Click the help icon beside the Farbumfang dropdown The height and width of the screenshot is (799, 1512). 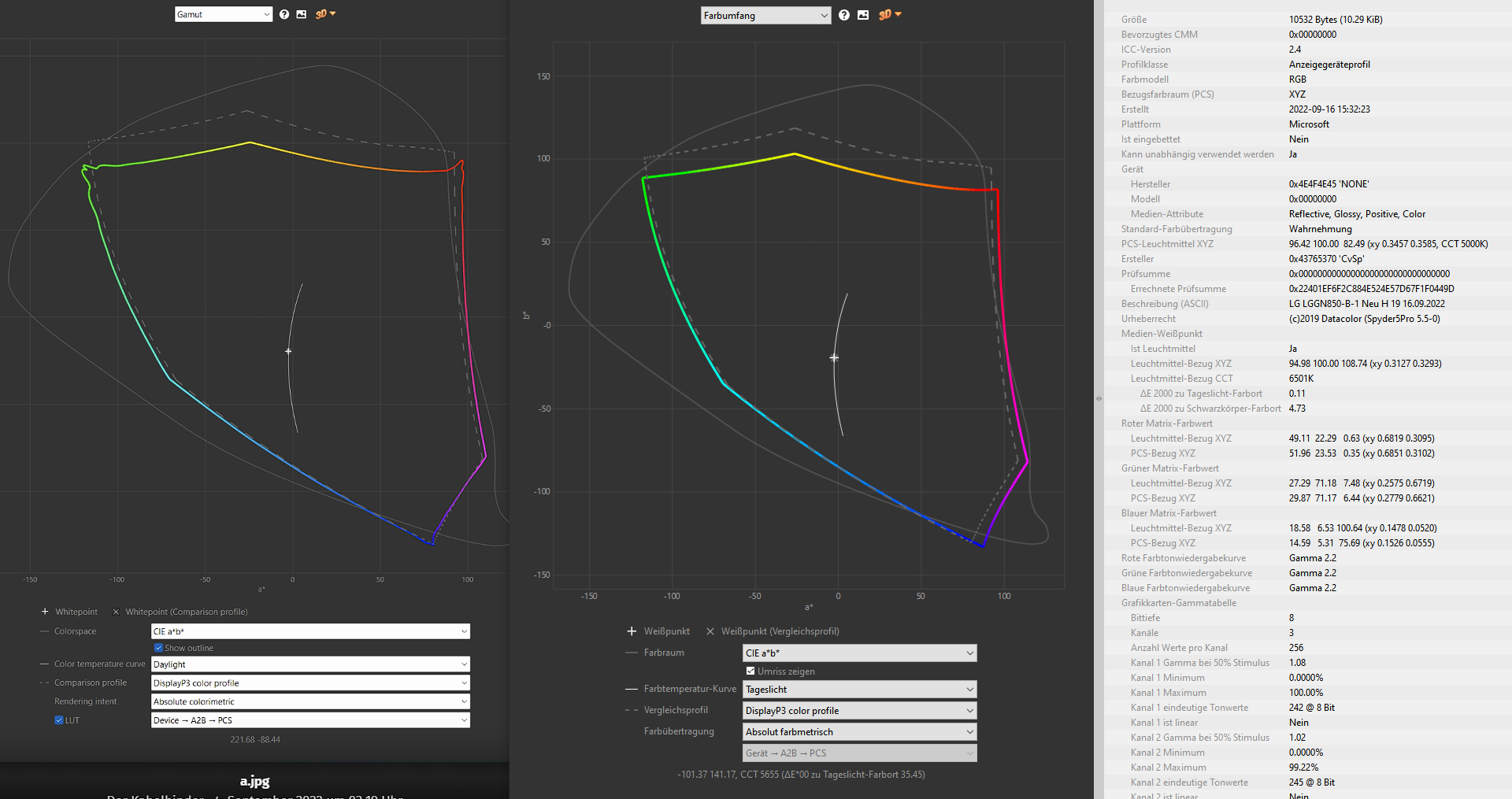(x=844, y=15)
